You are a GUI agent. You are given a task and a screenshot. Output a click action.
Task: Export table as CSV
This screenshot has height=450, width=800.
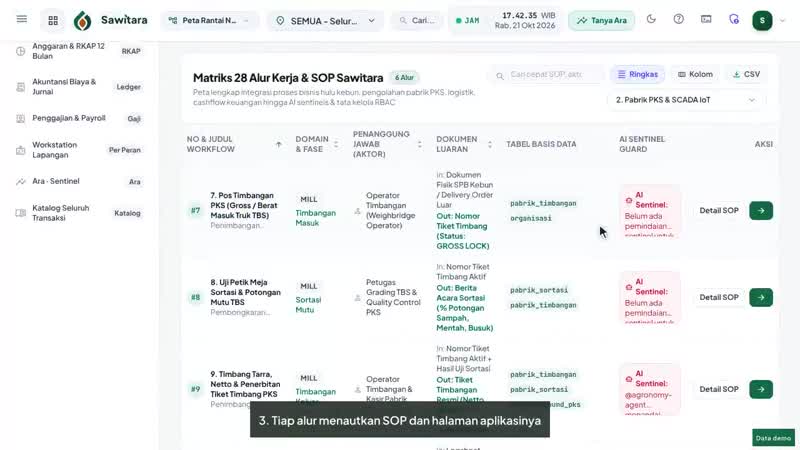point(746,74)
